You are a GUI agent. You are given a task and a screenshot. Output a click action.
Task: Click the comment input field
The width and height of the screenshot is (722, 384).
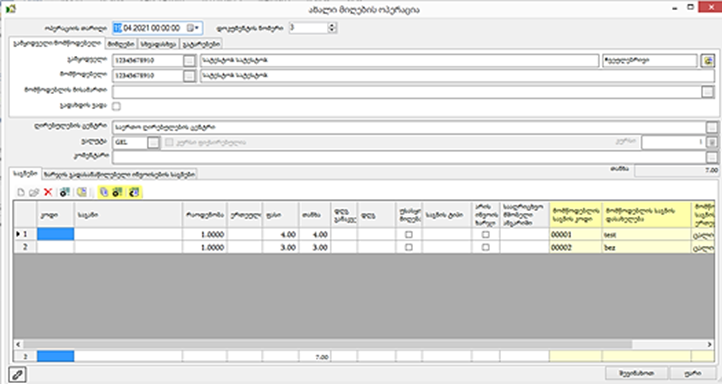(x=409, y=157)
